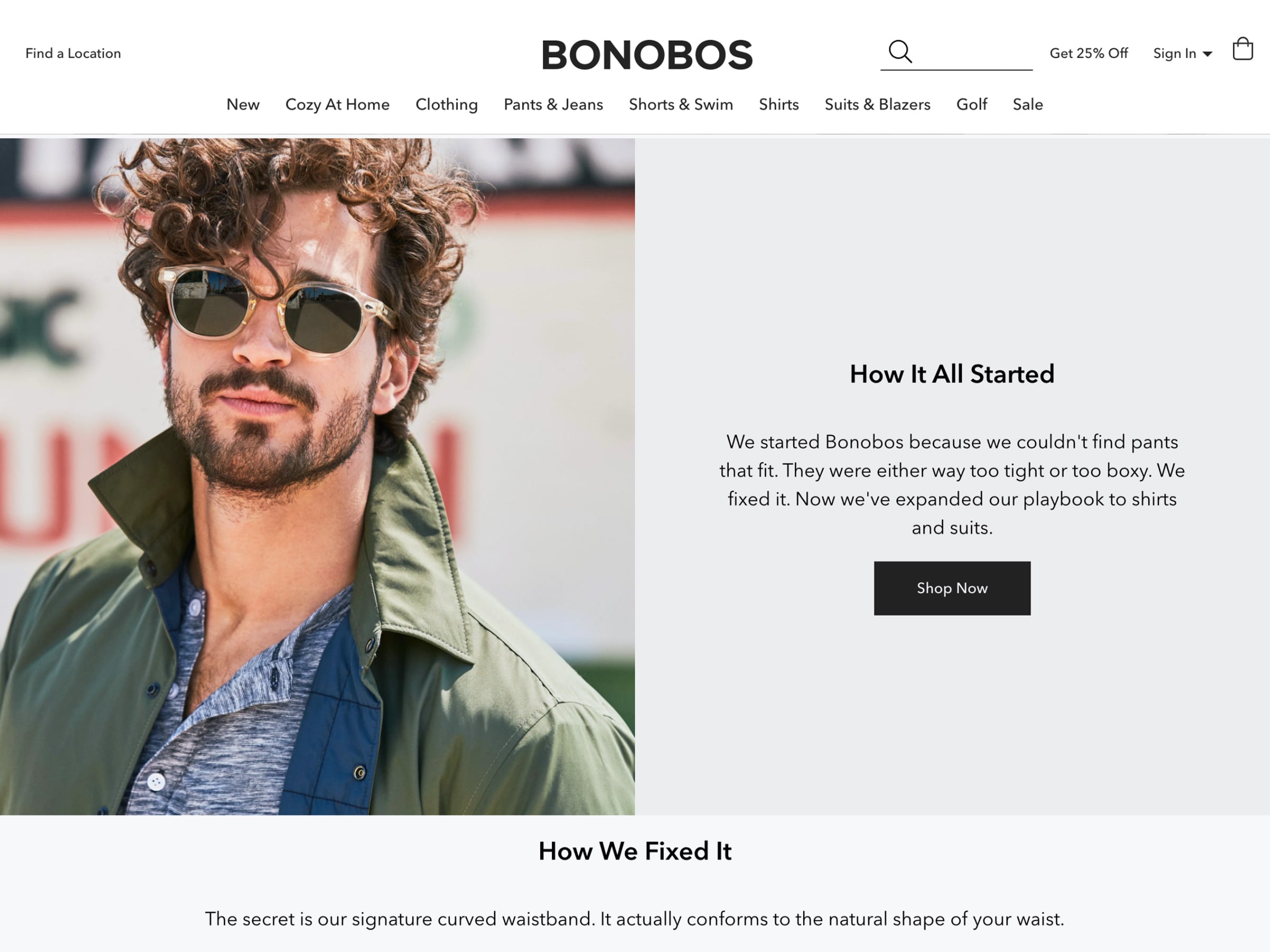This screenshot has height=952, width=1270.
Task: Open the Pants & Jeans category menu
Action: click(x=553, y=104)
